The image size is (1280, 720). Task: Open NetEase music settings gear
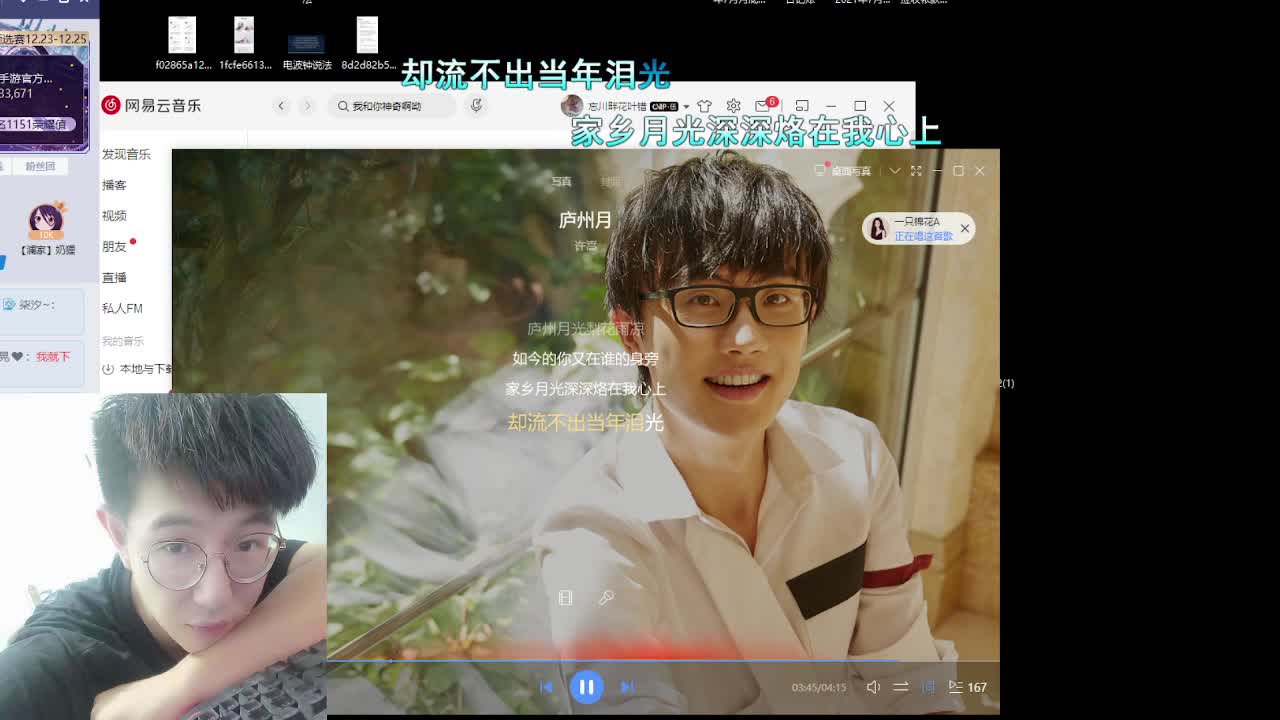[733, 106]
